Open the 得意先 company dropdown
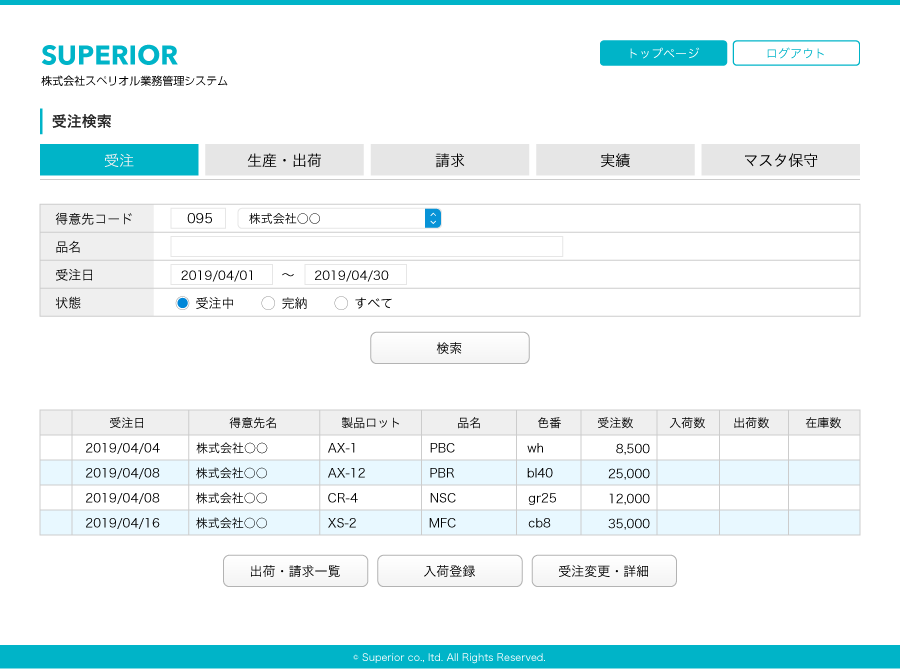This screenshot has width=900, height=669. (432, 218)
